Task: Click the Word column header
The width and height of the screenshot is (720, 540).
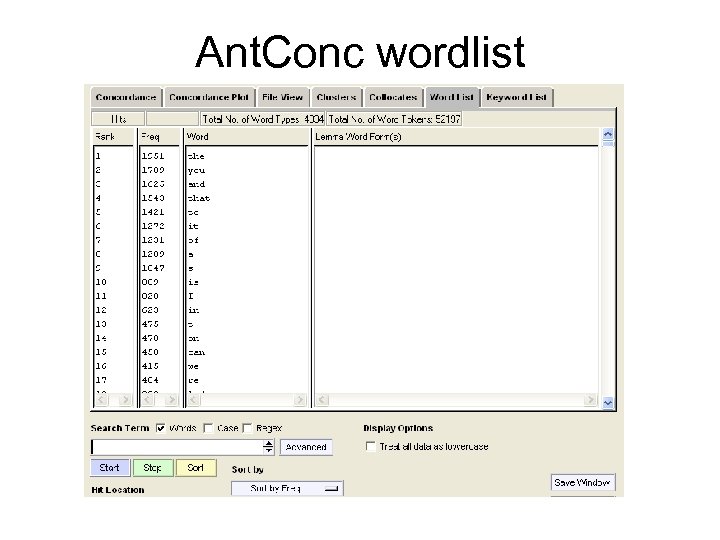Action: 247,137
